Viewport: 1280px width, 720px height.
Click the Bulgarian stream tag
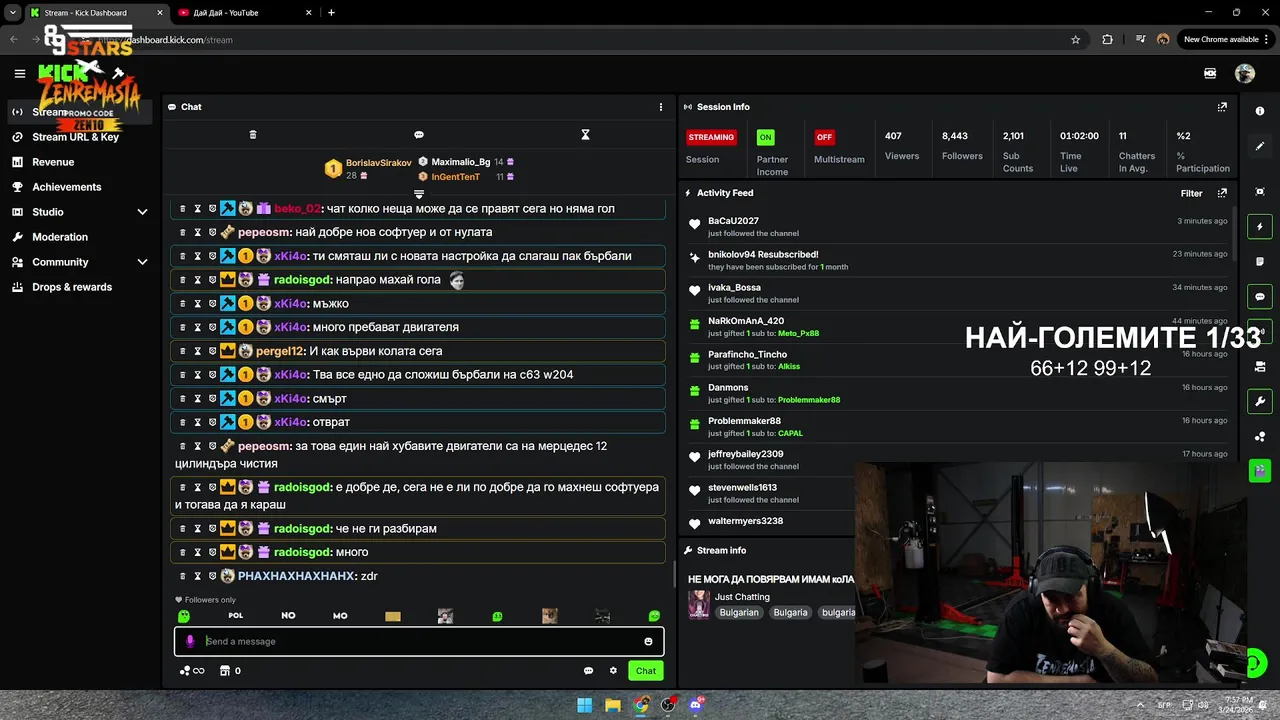pyautogui.click(x=739, y=612)
